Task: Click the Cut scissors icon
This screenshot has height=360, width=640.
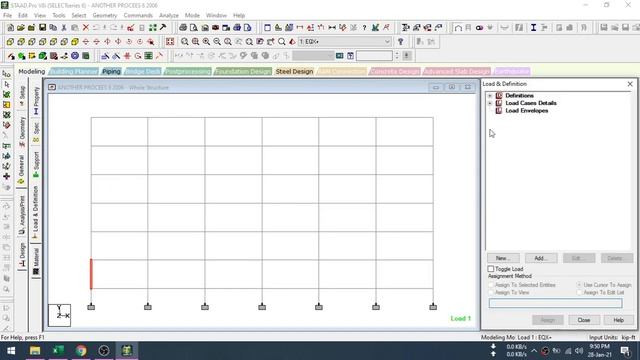Action: [x=64, y=28]
